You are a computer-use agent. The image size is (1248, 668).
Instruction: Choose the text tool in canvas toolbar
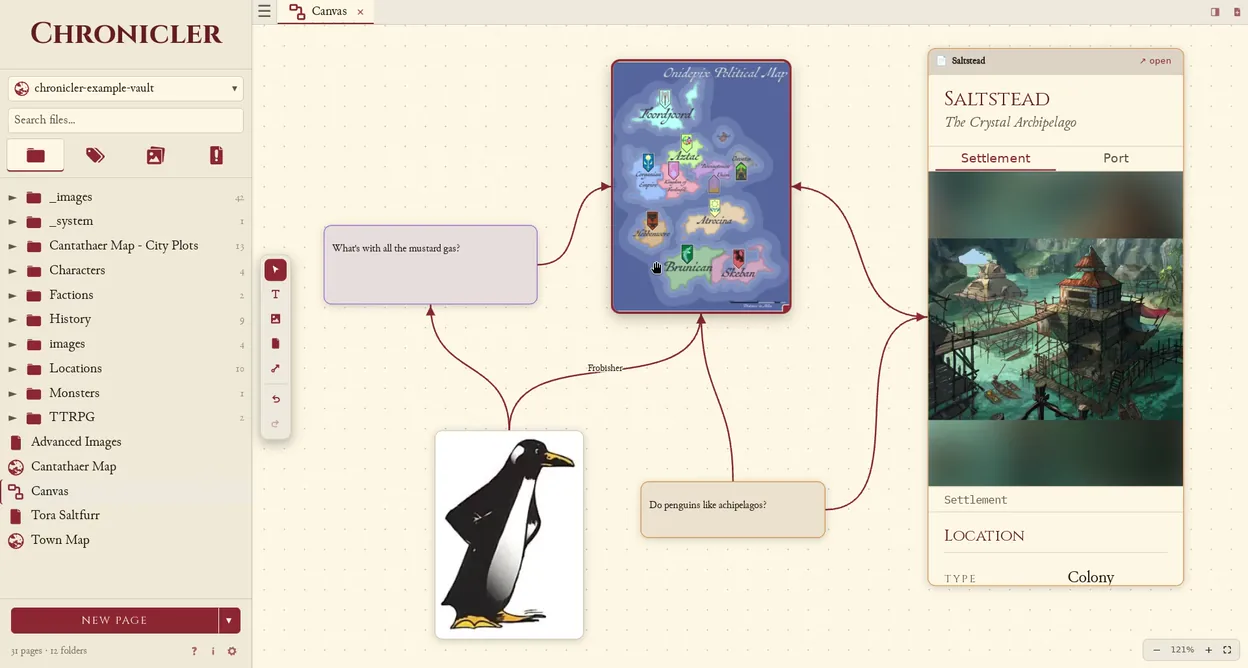point(275,295)
